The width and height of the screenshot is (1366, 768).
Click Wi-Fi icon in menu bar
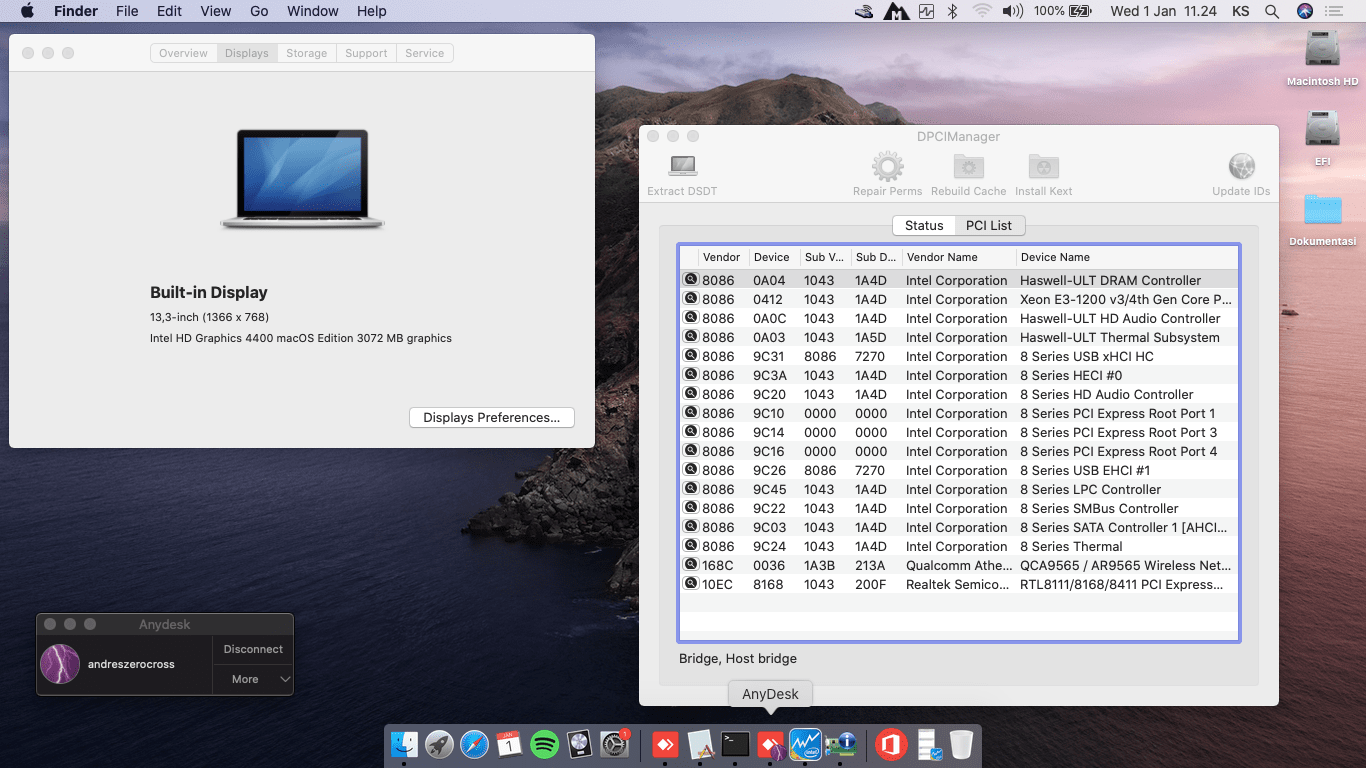[x=982, y=11]
